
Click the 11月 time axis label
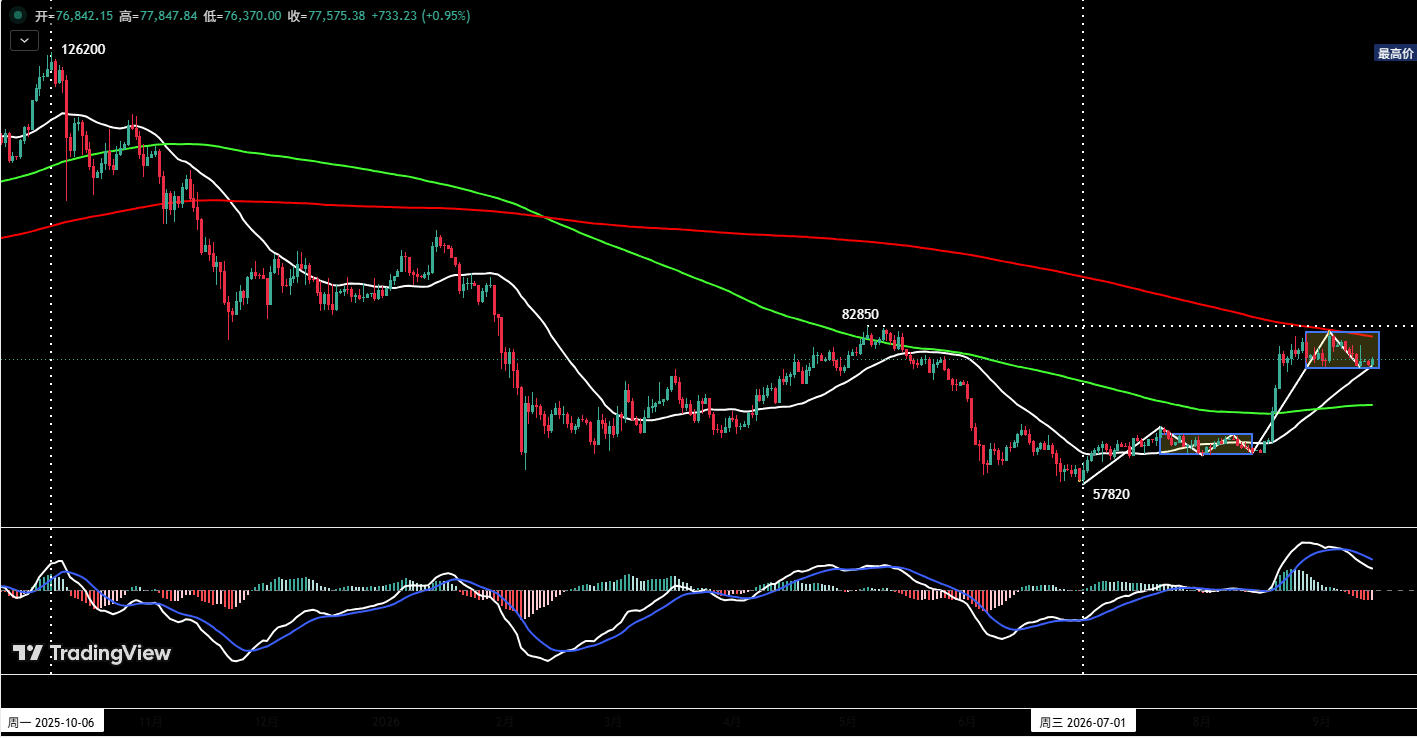coord(151,722)
